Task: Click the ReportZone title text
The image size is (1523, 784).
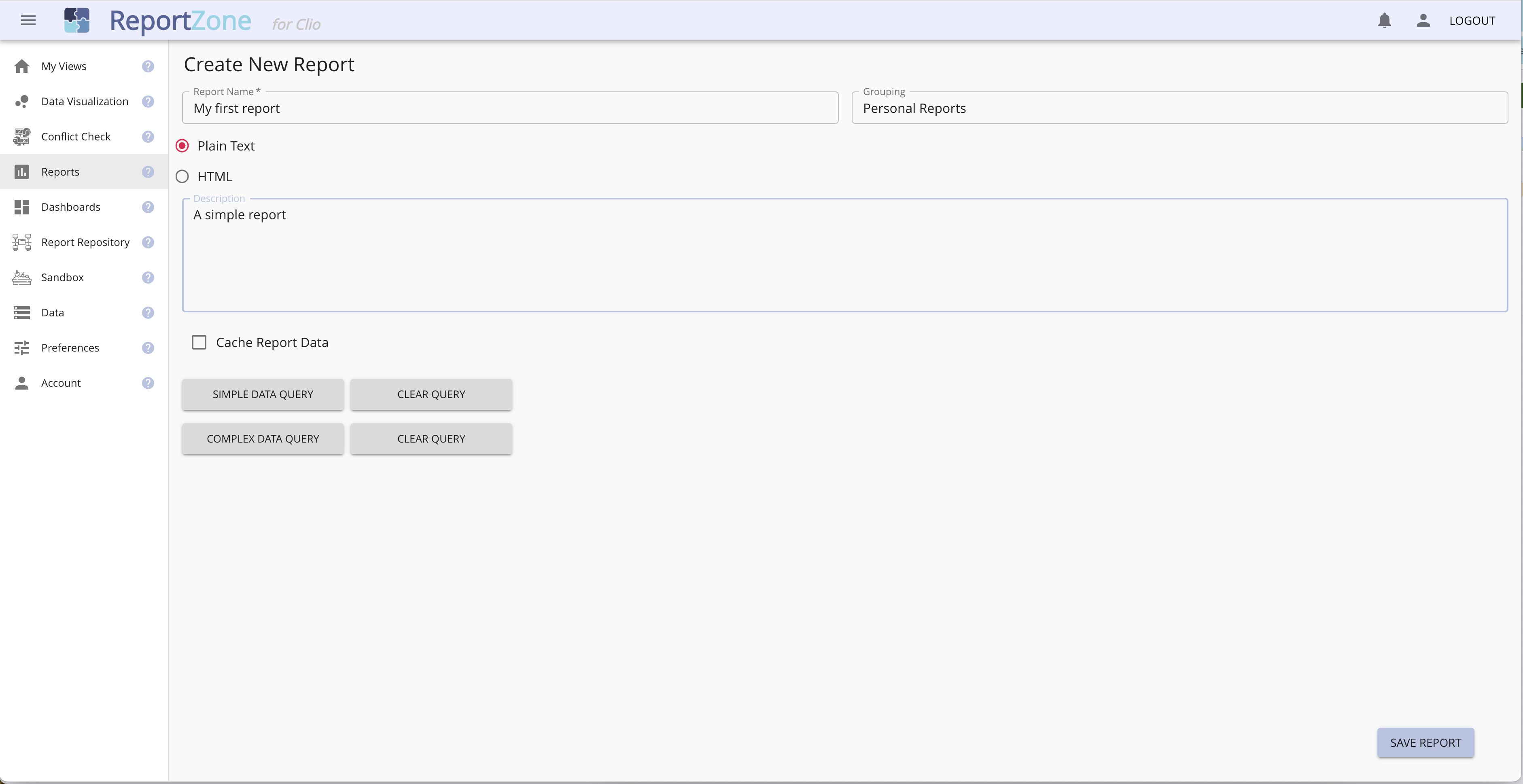Action: [x=180, y=21]
